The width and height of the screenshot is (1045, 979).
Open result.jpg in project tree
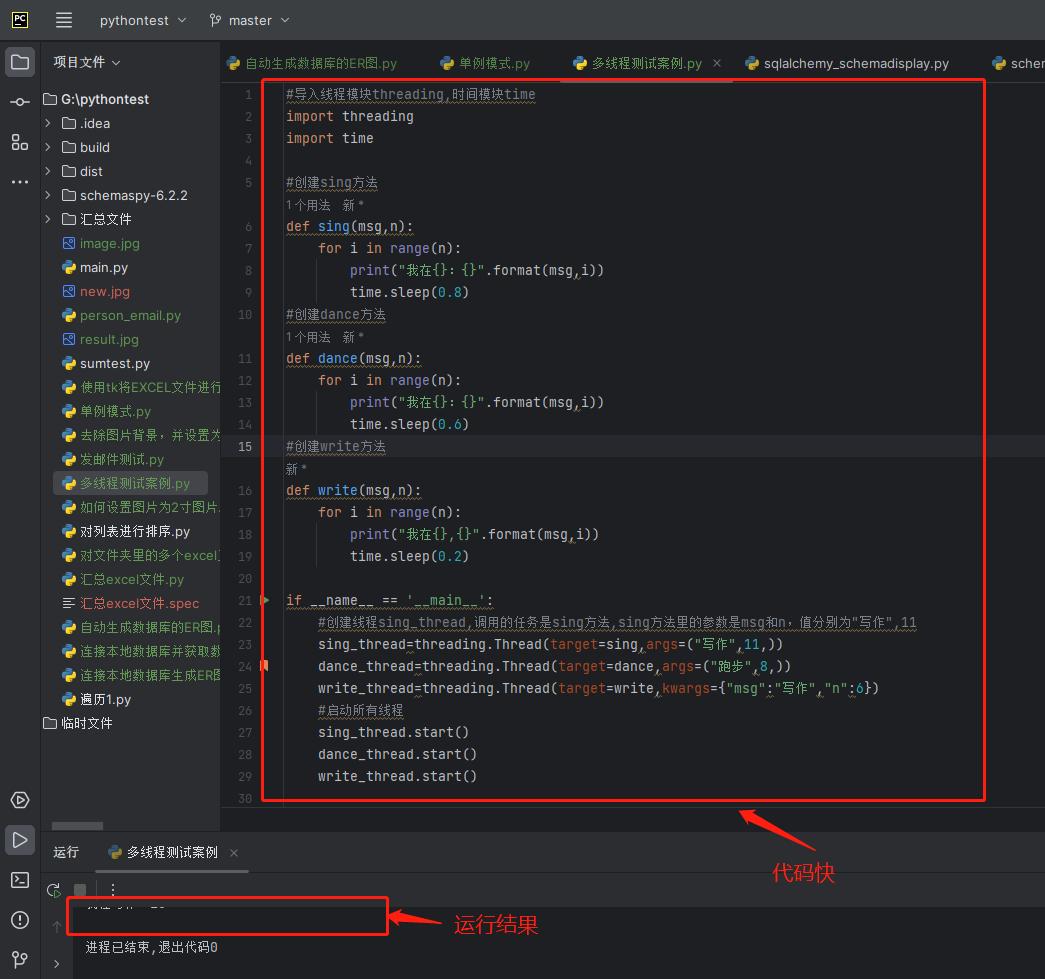(x=101, y=339)
